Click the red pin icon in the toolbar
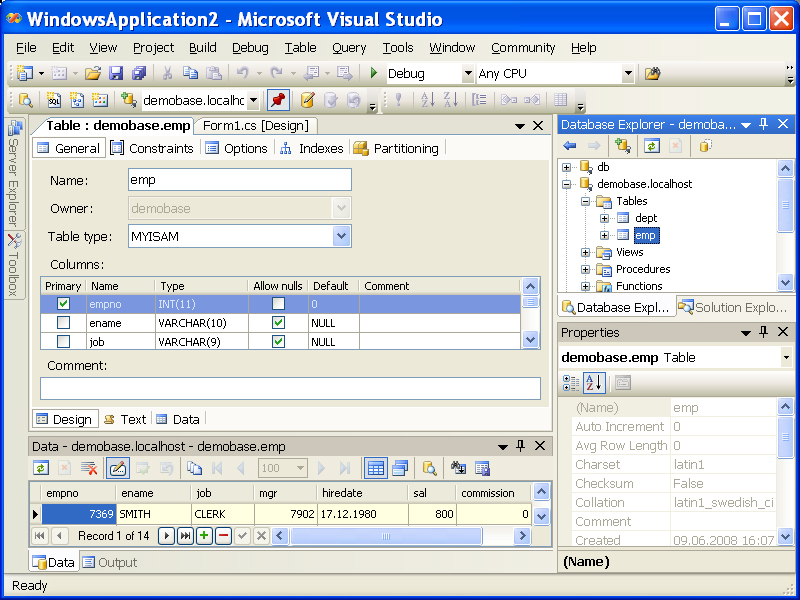800x600 pixels. [278, 100]
